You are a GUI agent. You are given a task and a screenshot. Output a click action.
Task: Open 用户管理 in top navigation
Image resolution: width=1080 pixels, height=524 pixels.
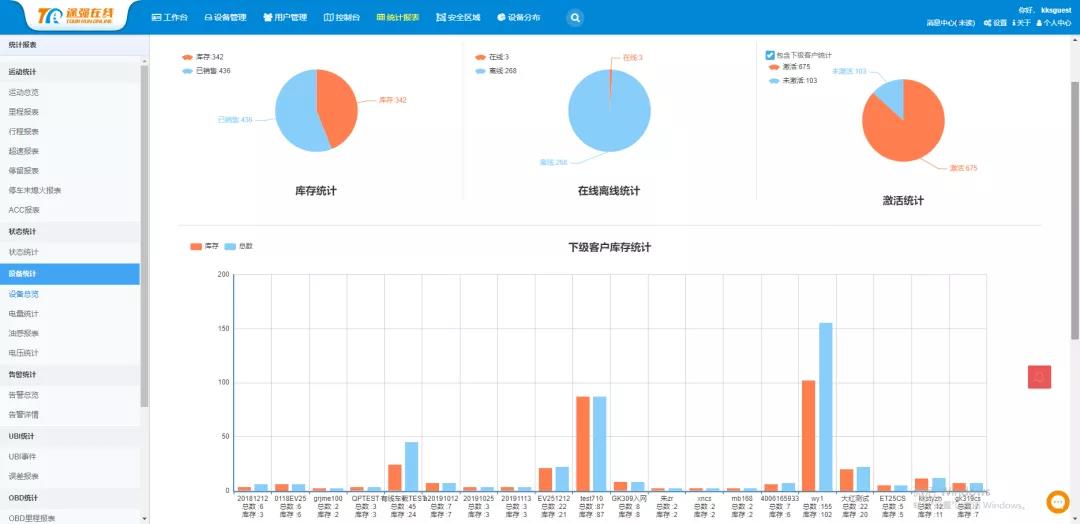coord(285,17)
